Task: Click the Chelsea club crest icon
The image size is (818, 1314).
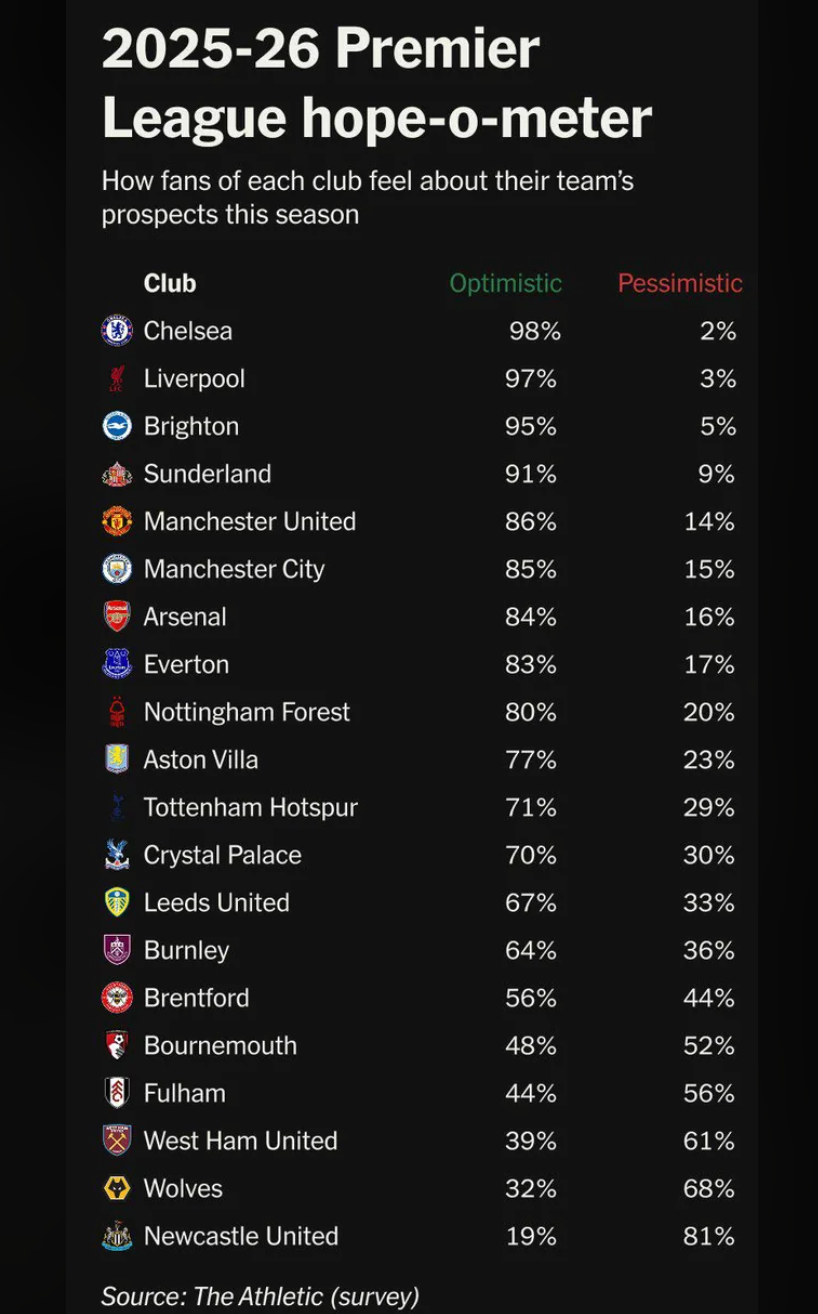Action: (x=117, y=331)
